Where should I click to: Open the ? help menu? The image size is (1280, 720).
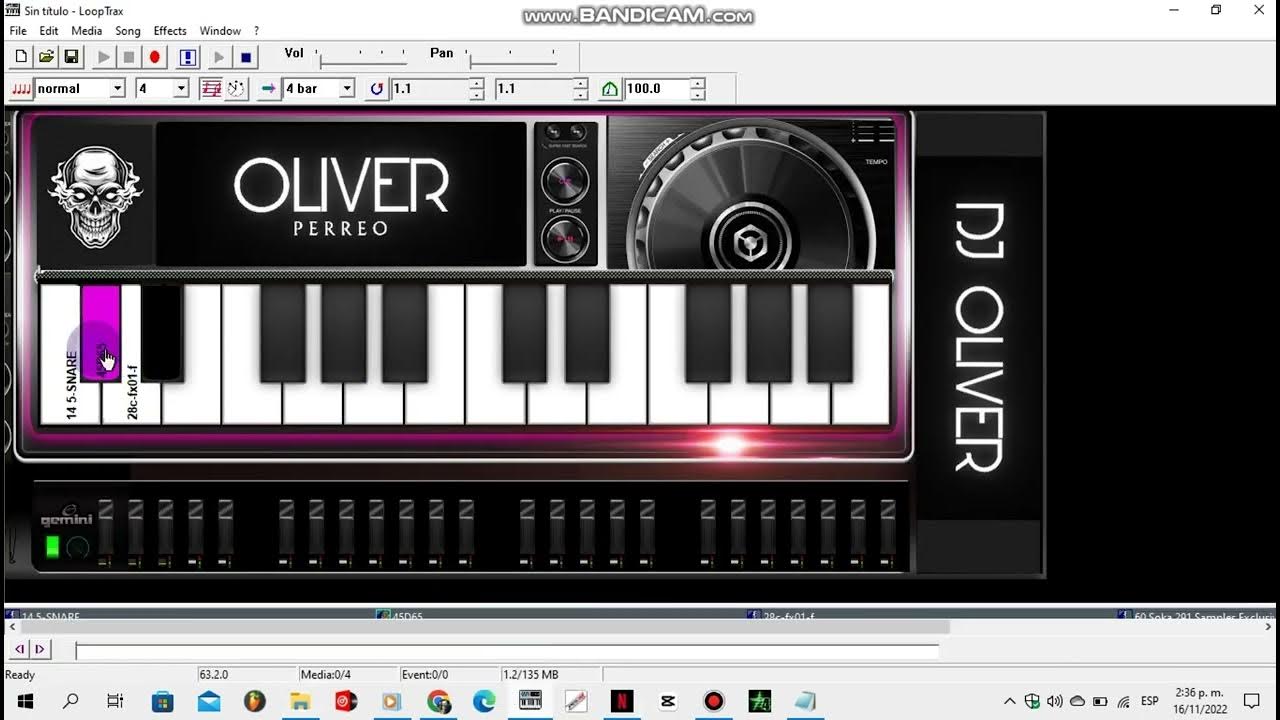coord(256,31)
